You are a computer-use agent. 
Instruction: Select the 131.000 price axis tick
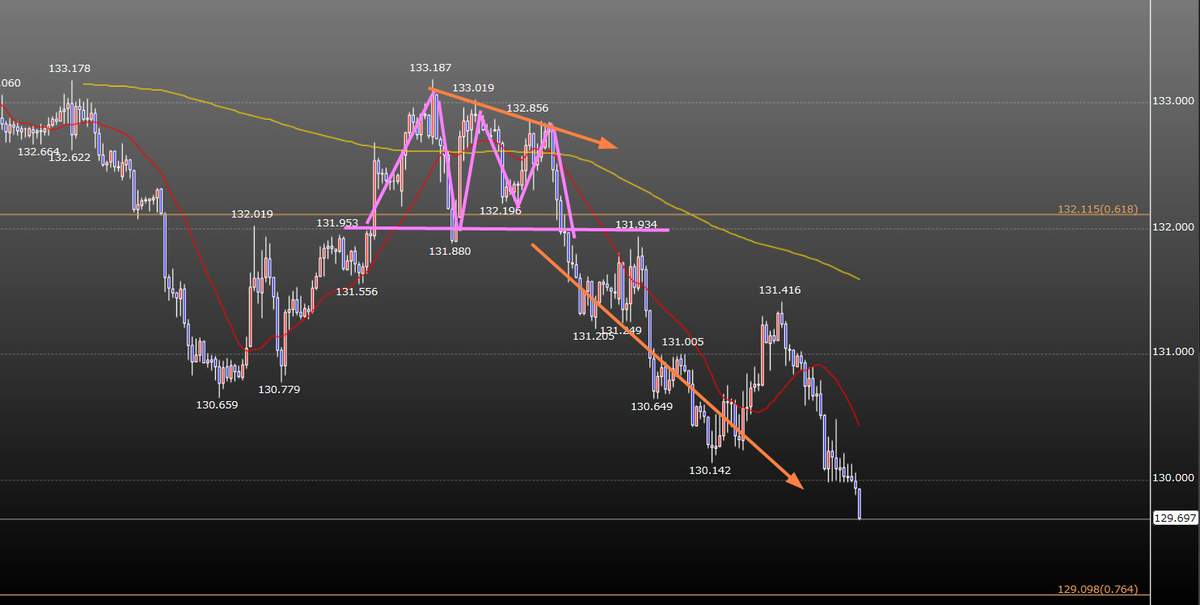(1174, 352)
